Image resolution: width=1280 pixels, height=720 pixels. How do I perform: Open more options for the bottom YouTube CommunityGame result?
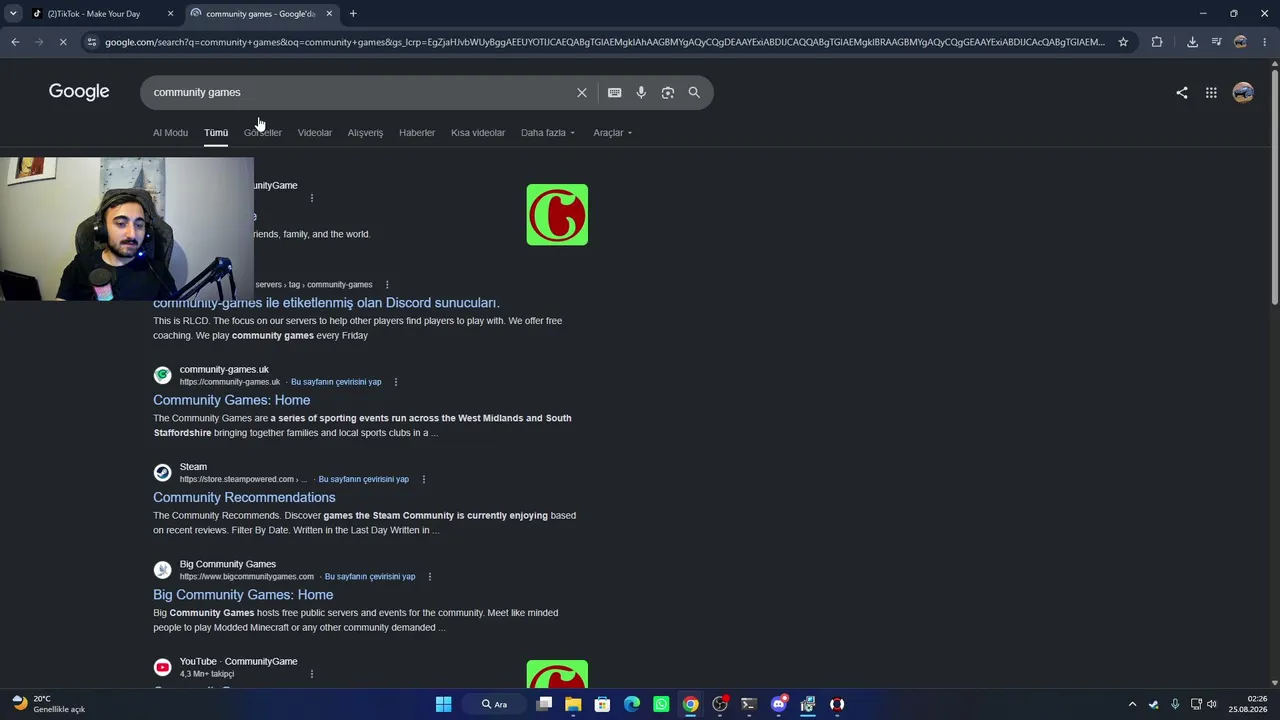click(x=312, y=674)
